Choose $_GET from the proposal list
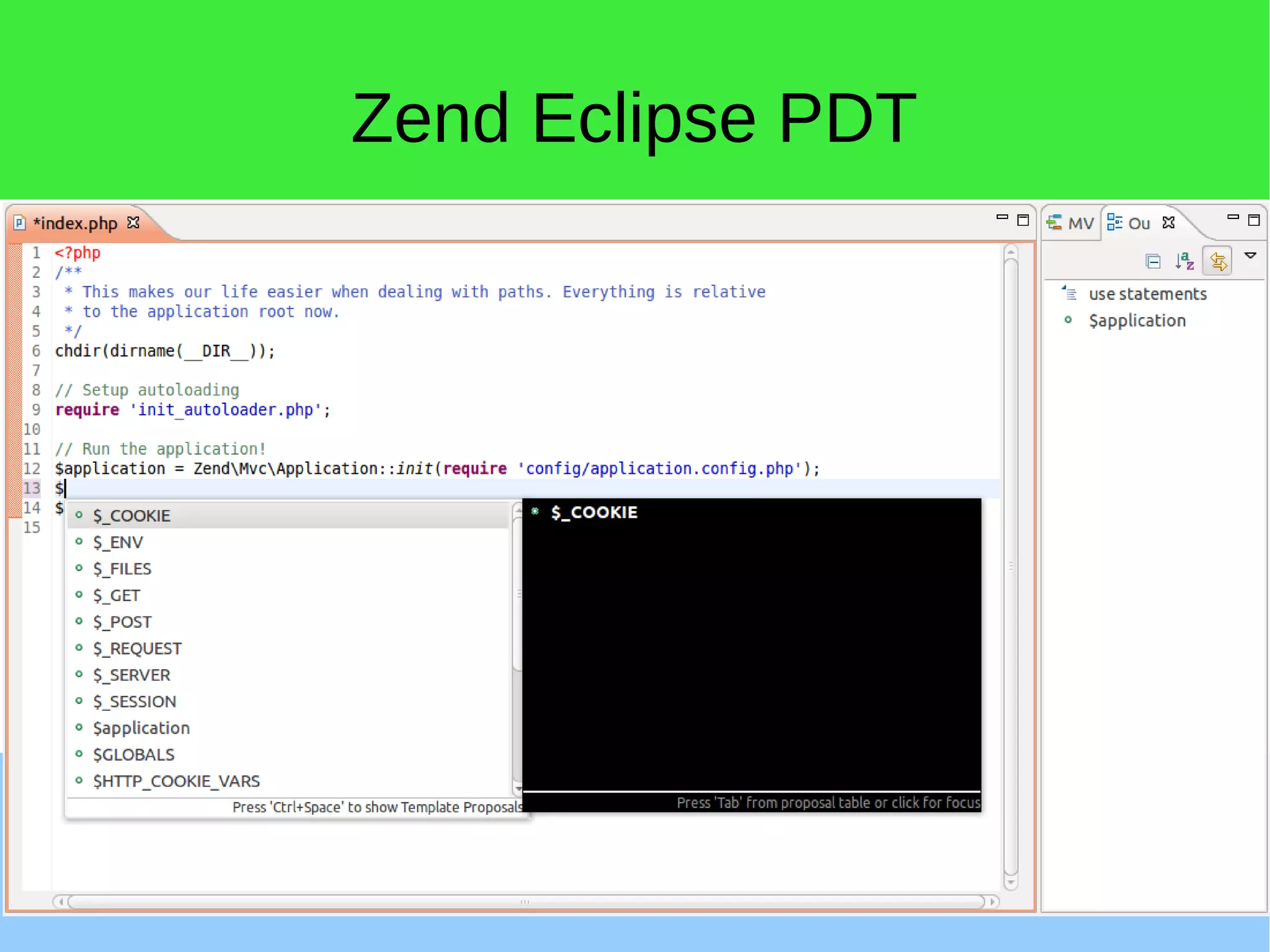The height and width of the screenshot is (952, 1270). click(x=288, y=595)
